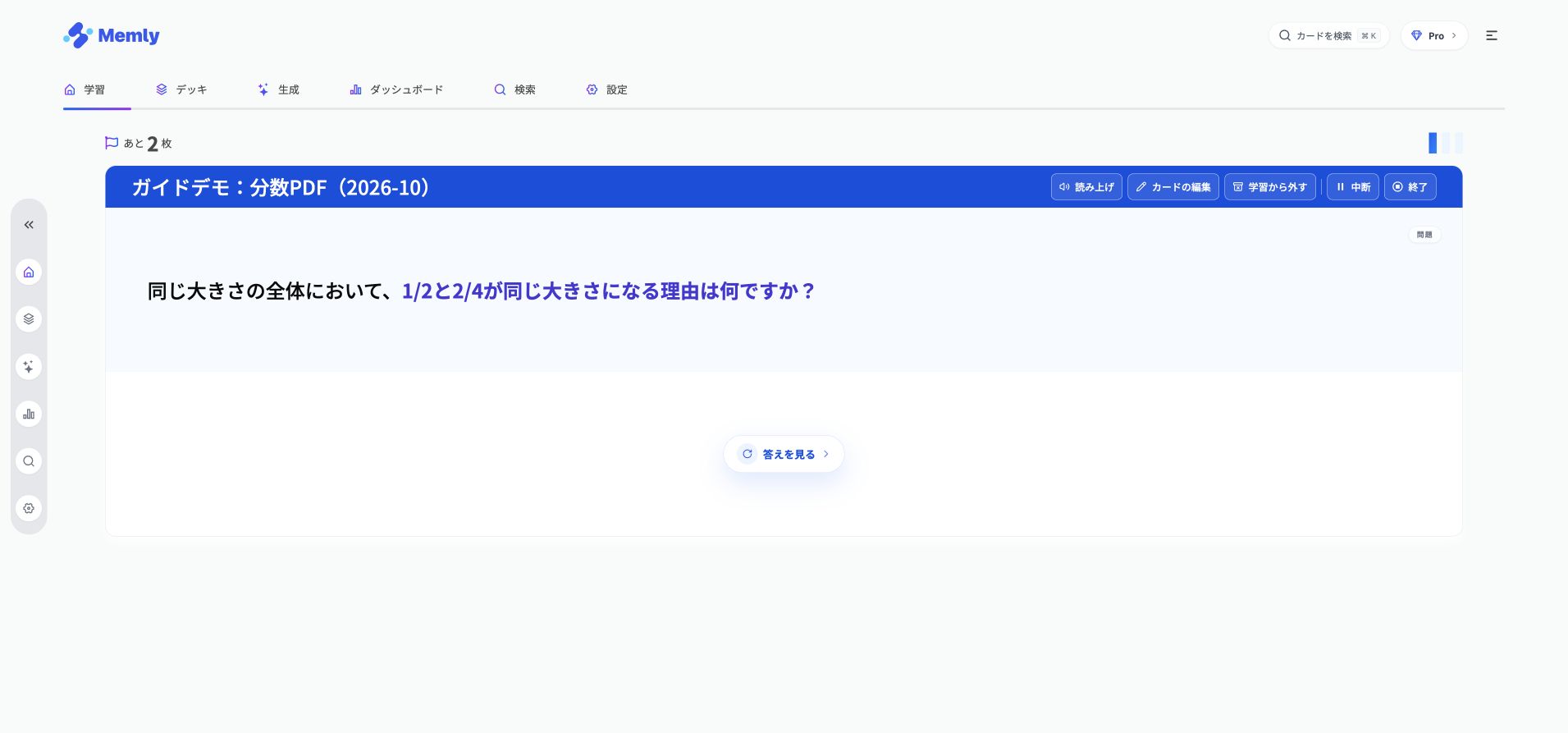Collapse the left sidebar with double-chevron icon
This screenshot has width=1568, height=733.
tap(29, 225)
